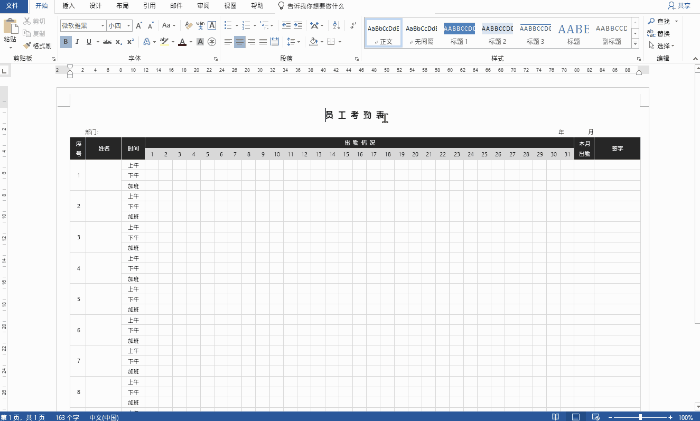Image resolution: width=700 pixels, height=421 pixels.
Task: Click the zoom slider handle
Action: [x=640, y=417]
